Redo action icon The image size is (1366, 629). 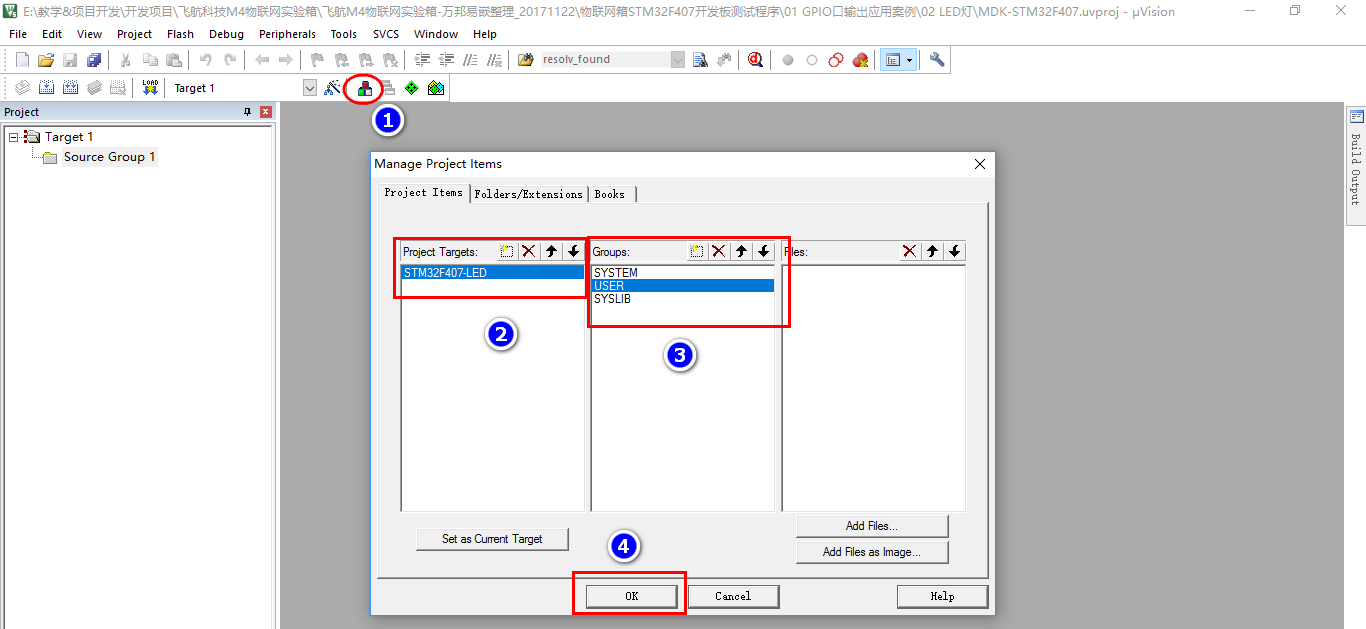[x=230, y=60]
